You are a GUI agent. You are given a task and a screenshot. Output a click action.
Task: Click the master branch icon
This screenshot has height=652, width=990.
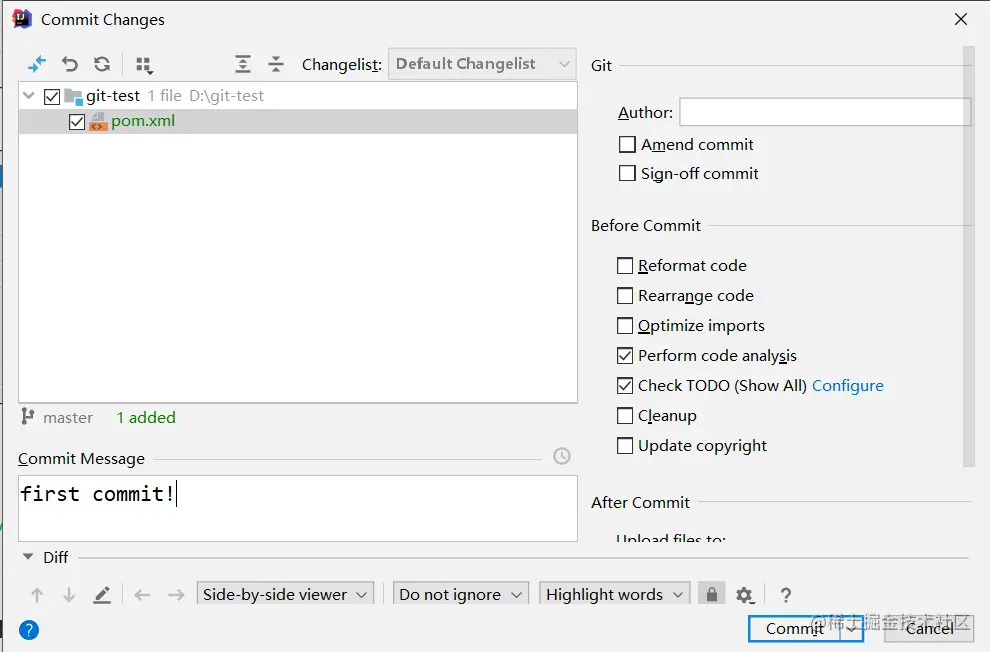pyautogui.click(x=27, y=417)
